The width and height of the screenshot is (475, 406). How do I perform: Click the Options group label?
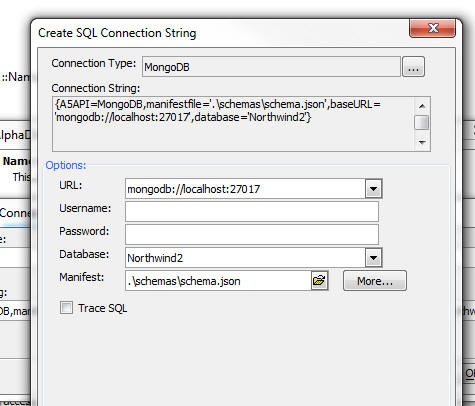pos(66,165)
